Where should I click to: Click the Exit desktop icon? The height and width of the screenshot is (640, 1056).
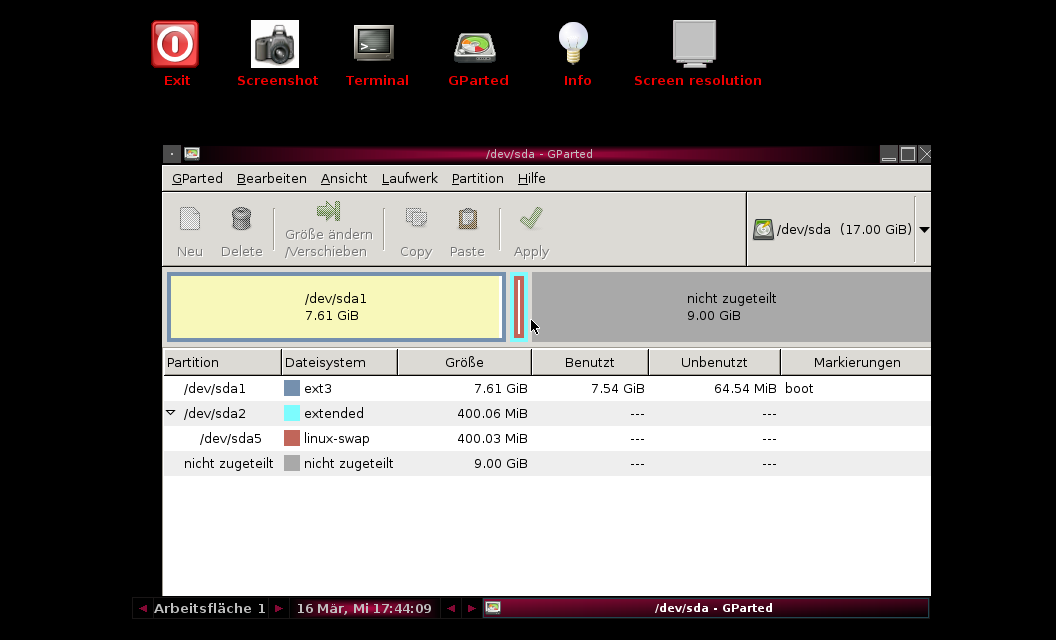(175, 44)
